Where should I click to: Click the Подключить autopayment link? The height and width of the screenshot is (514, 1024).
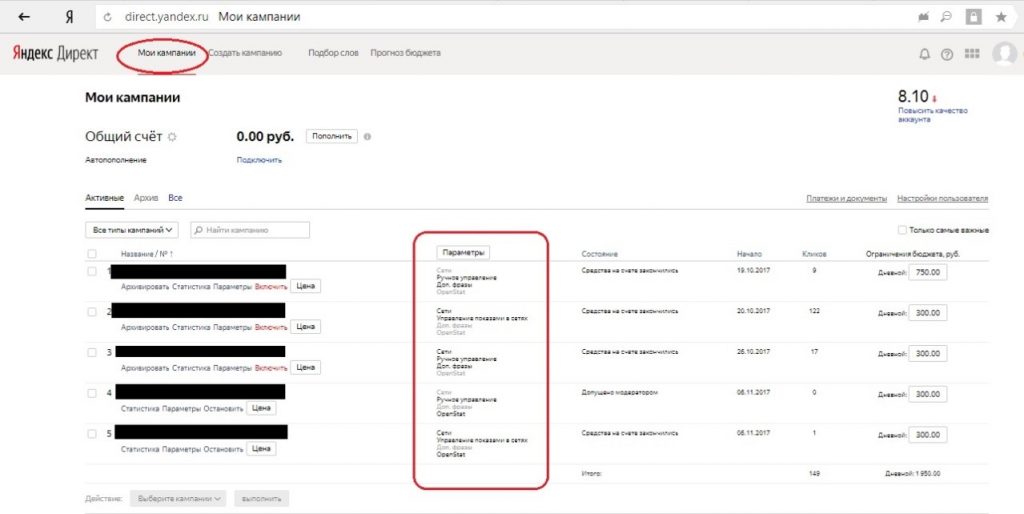tap(259, 160)
